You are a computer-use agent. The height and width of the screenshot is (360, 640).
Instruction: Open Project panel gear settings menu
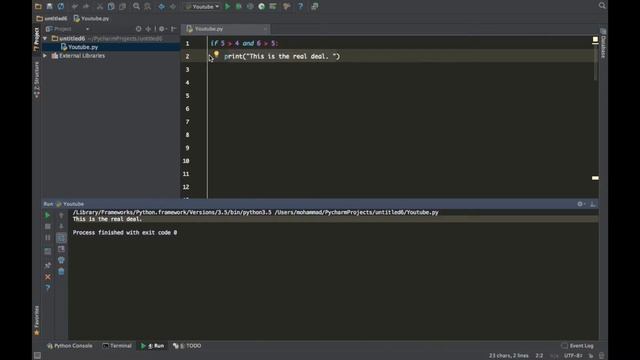[x=162, y=29]
